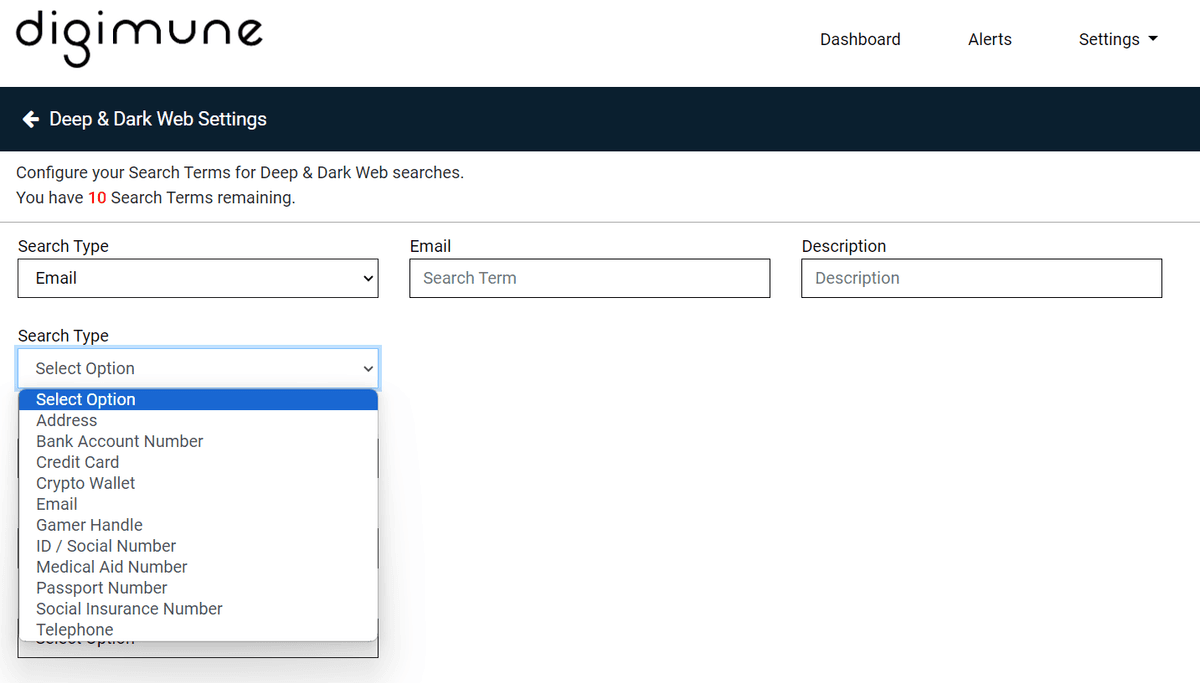Click the Email Search Term input field
This screenshot has width=1200, height=683.
pyautogui.click(x=589, y=278)
